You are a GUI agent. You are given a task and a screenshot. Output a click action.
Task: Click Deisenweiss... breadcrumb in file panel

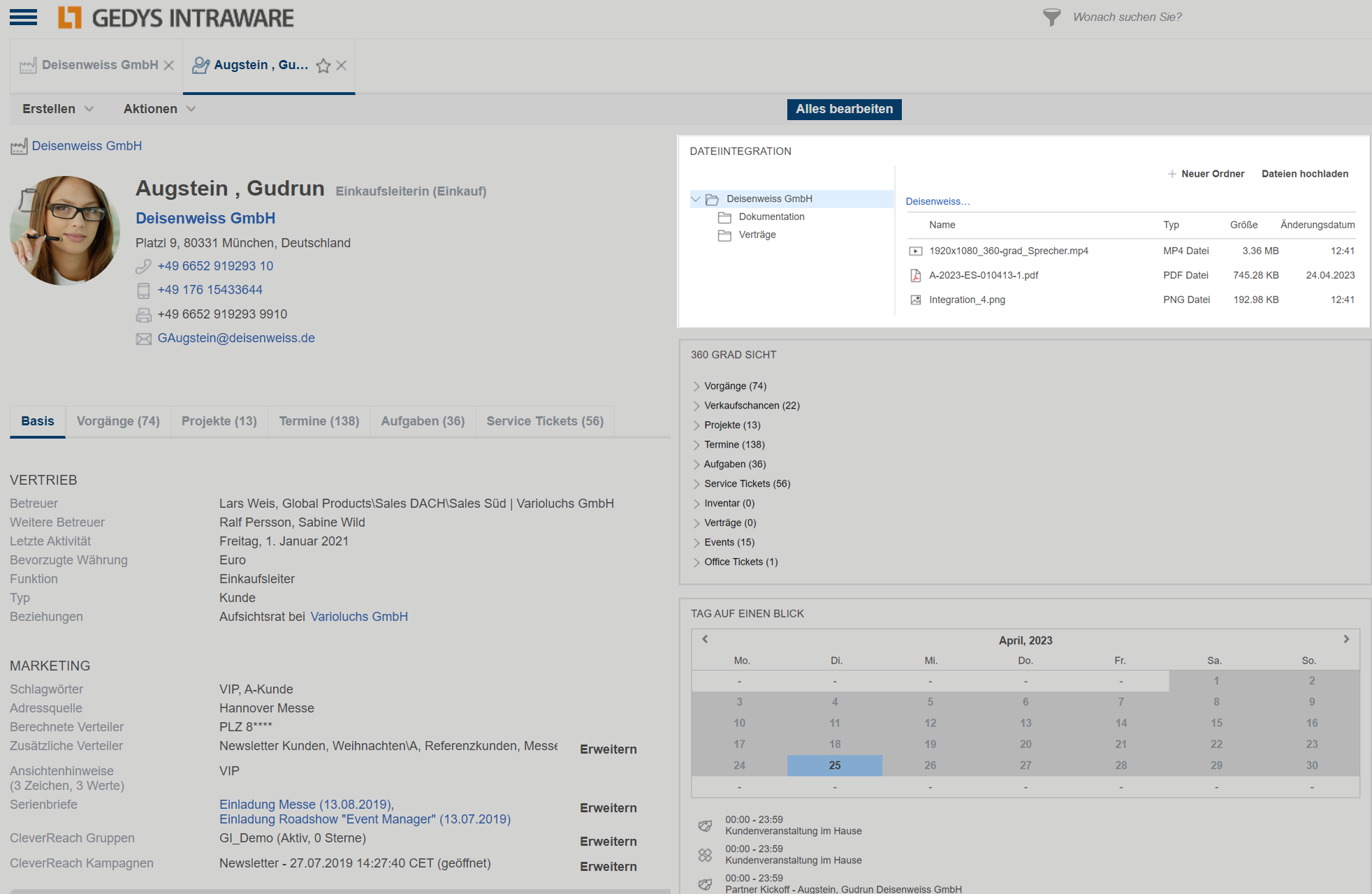(x=937, y=202)
